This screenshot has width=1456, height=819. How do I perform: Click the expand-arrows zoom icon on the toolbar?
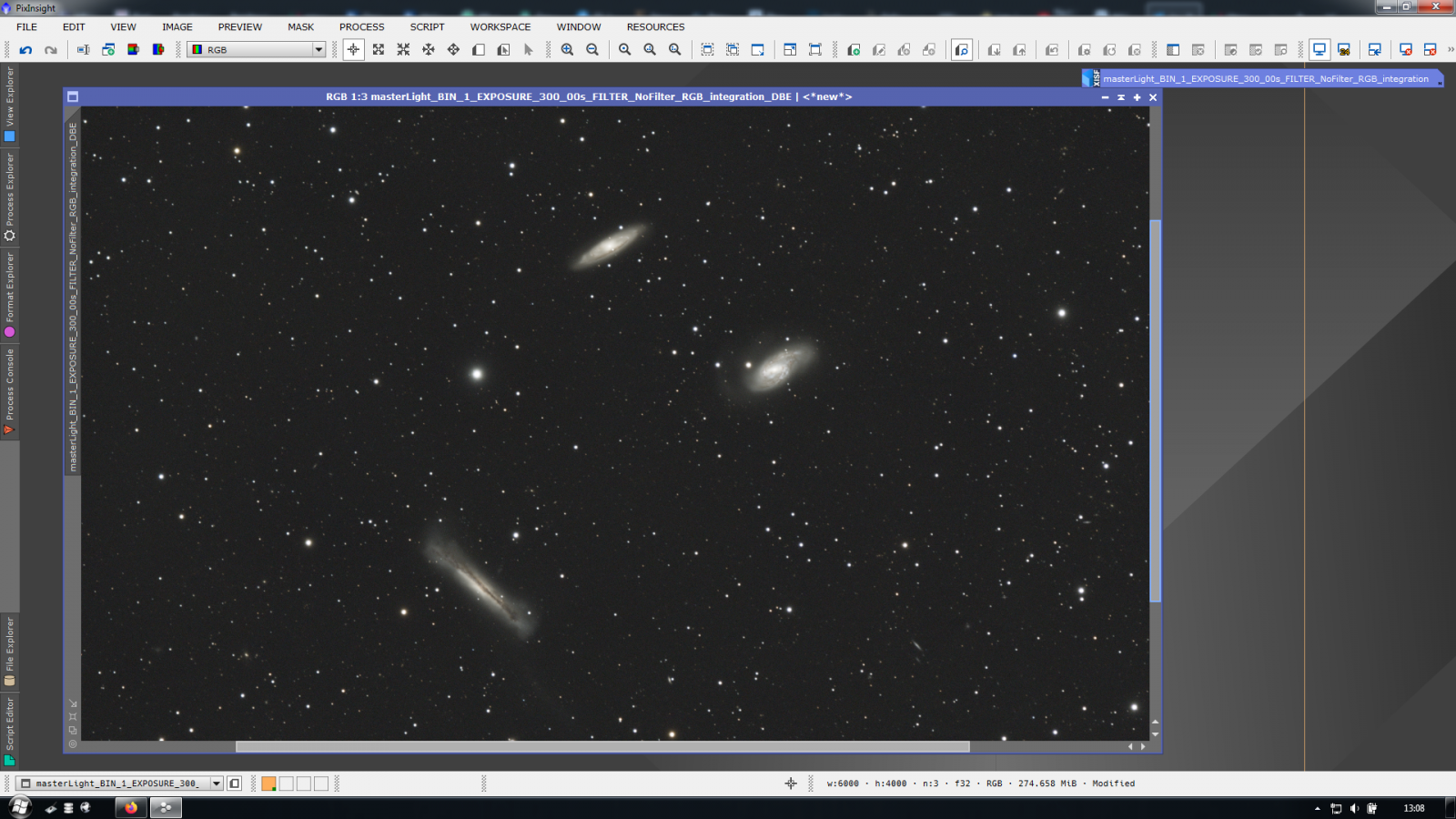click(x=379, y=50)
